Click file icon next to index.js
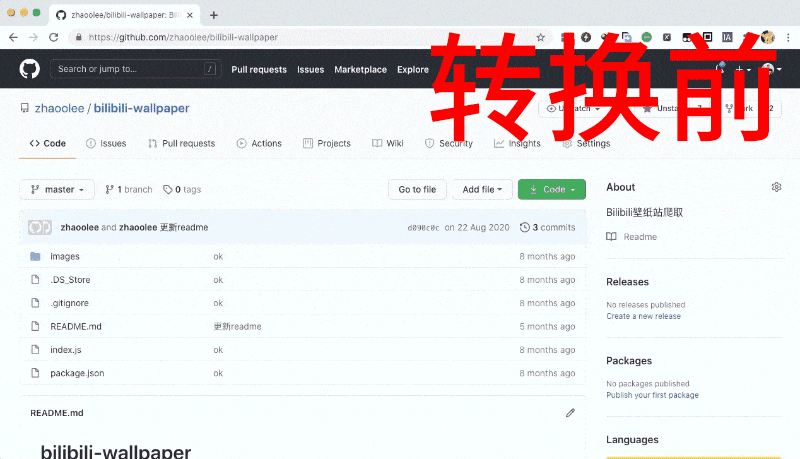The width and height of the screenshot is (800, 459). (x=35, y=349)
